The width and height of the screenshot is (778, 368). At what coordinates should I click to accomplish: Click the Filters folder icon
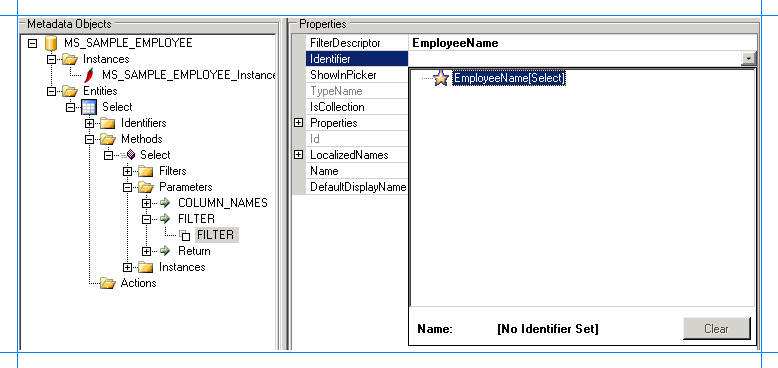pos(145,172)
